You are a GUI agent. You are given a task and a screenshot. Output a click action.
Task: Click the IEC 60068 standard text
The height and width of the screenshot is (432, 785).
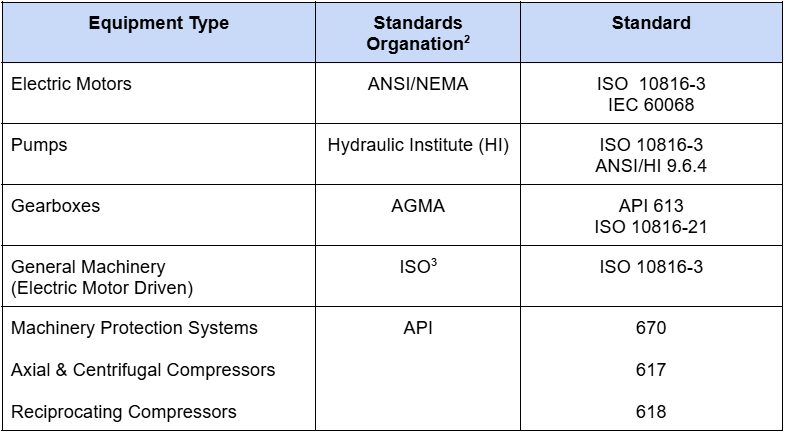point(650,104)
